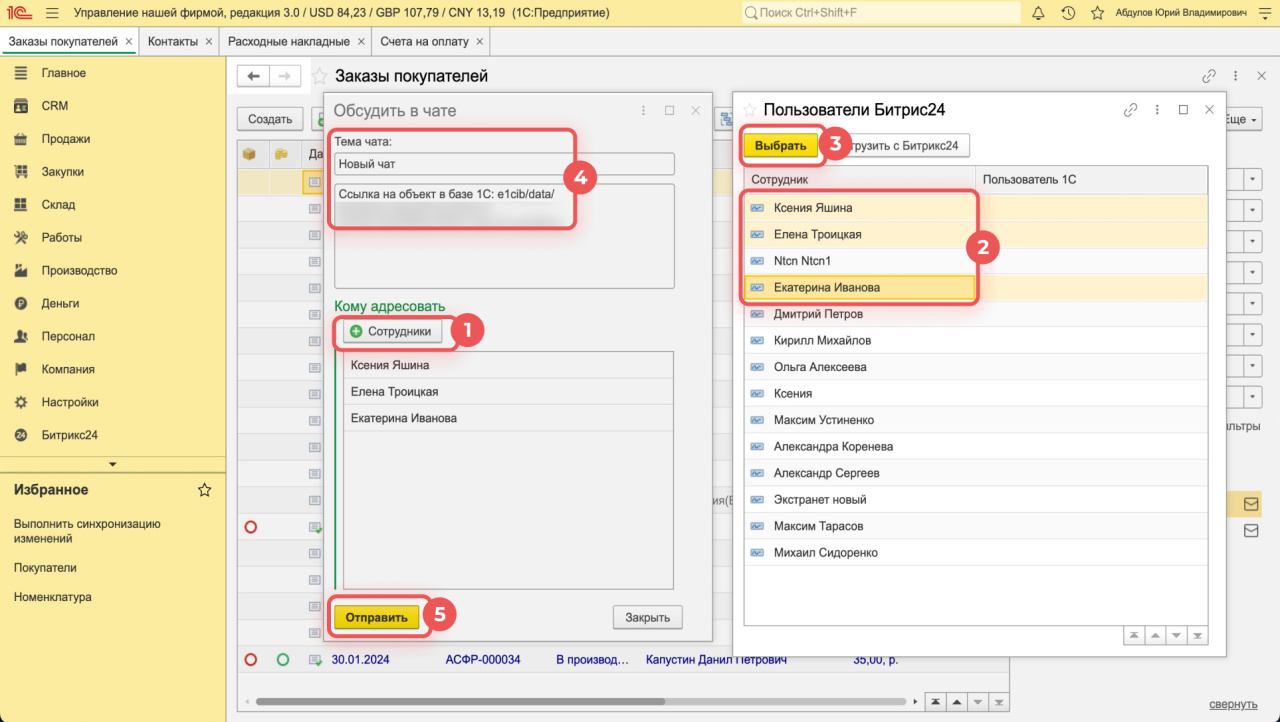Open the "Покупатели" favorite link

(45, 568)
